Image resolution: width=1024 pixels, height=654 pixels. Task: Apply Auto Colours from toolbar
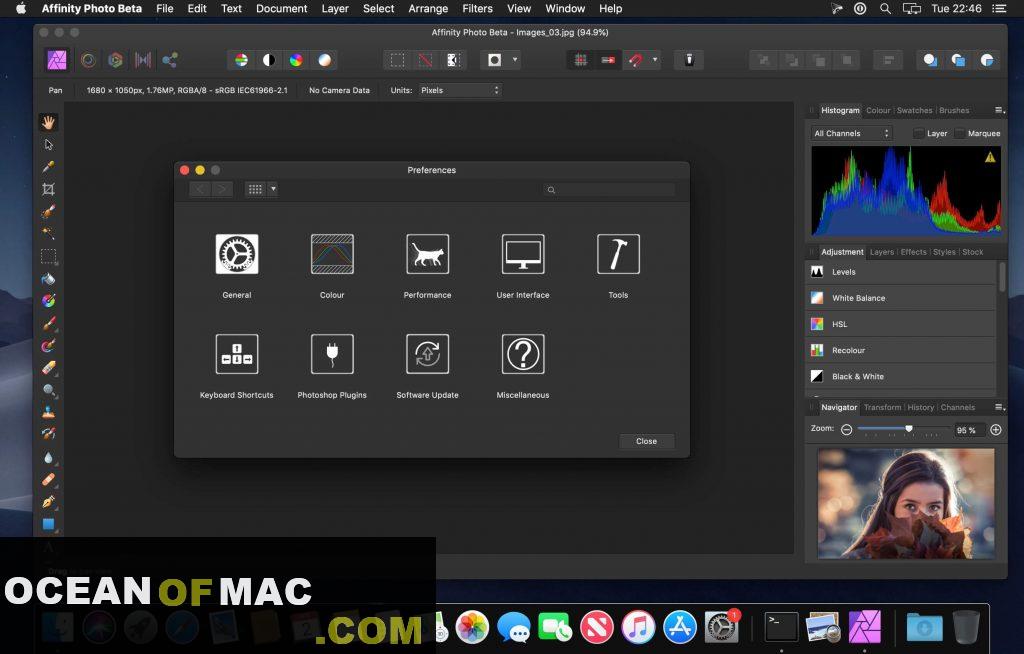pos(296,60)
